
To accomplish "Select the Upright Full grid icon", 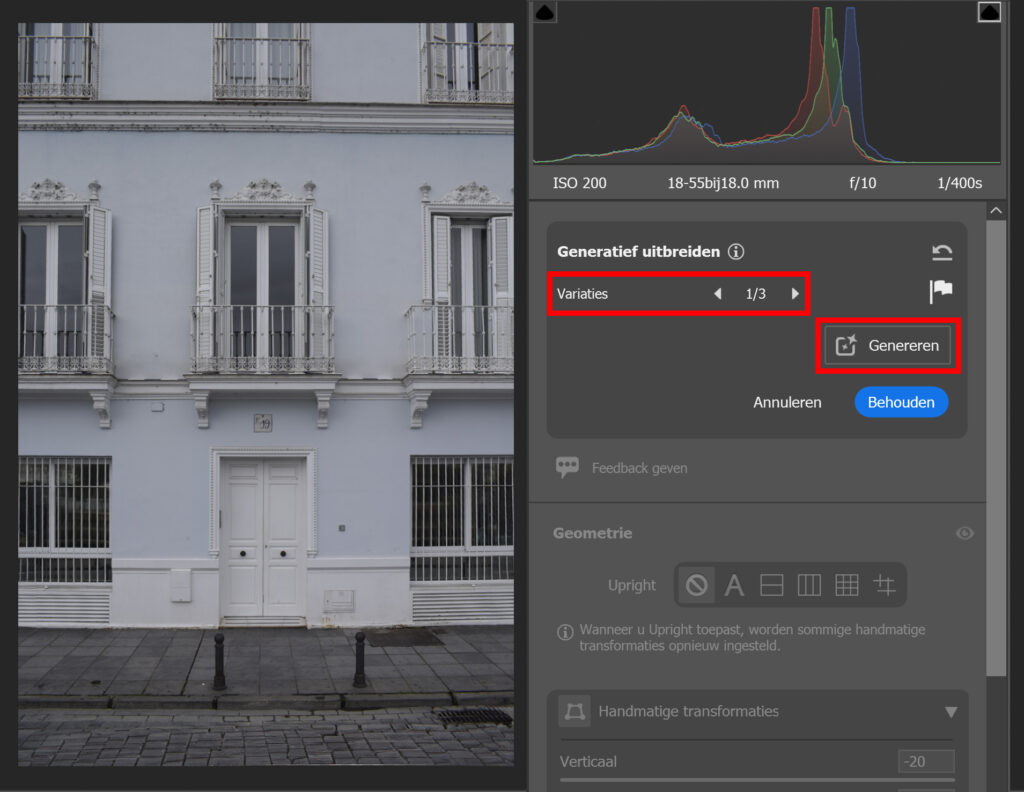I will 847,585.
